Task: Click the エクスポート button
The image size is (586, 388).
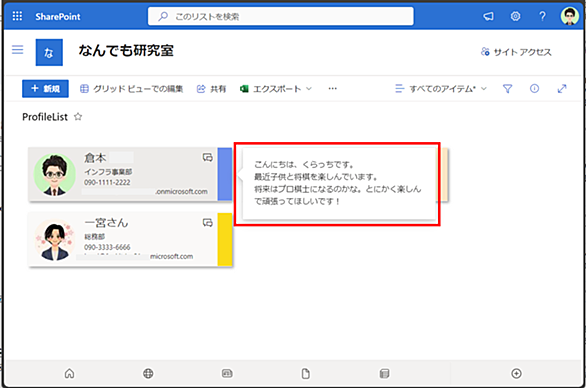Action: pos(271,89)
